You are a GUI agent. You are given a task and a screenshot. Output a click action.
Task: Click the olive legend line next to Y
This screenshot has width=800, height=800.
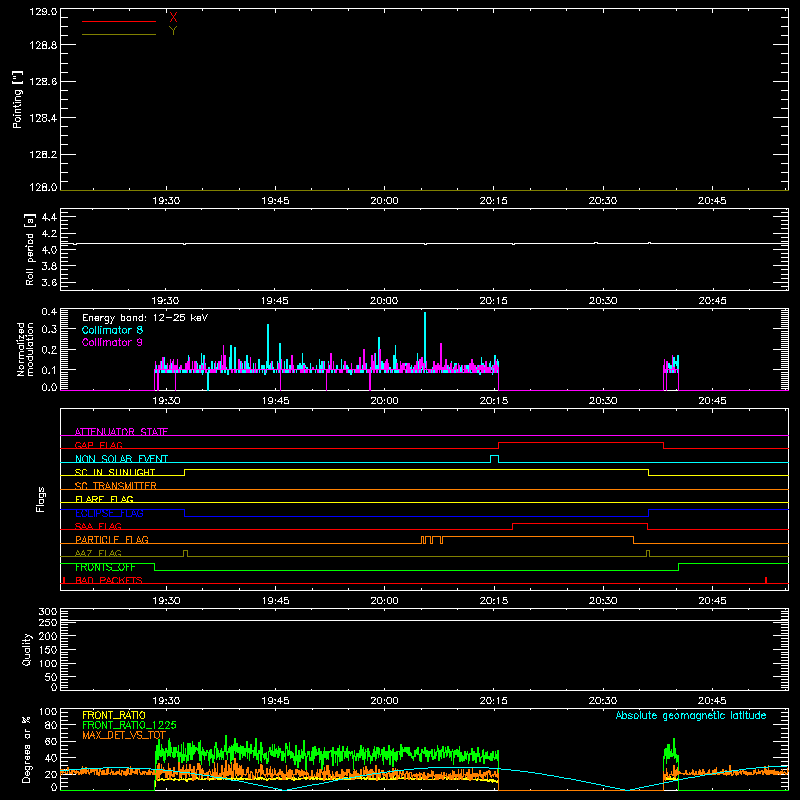tap(119, 34)
